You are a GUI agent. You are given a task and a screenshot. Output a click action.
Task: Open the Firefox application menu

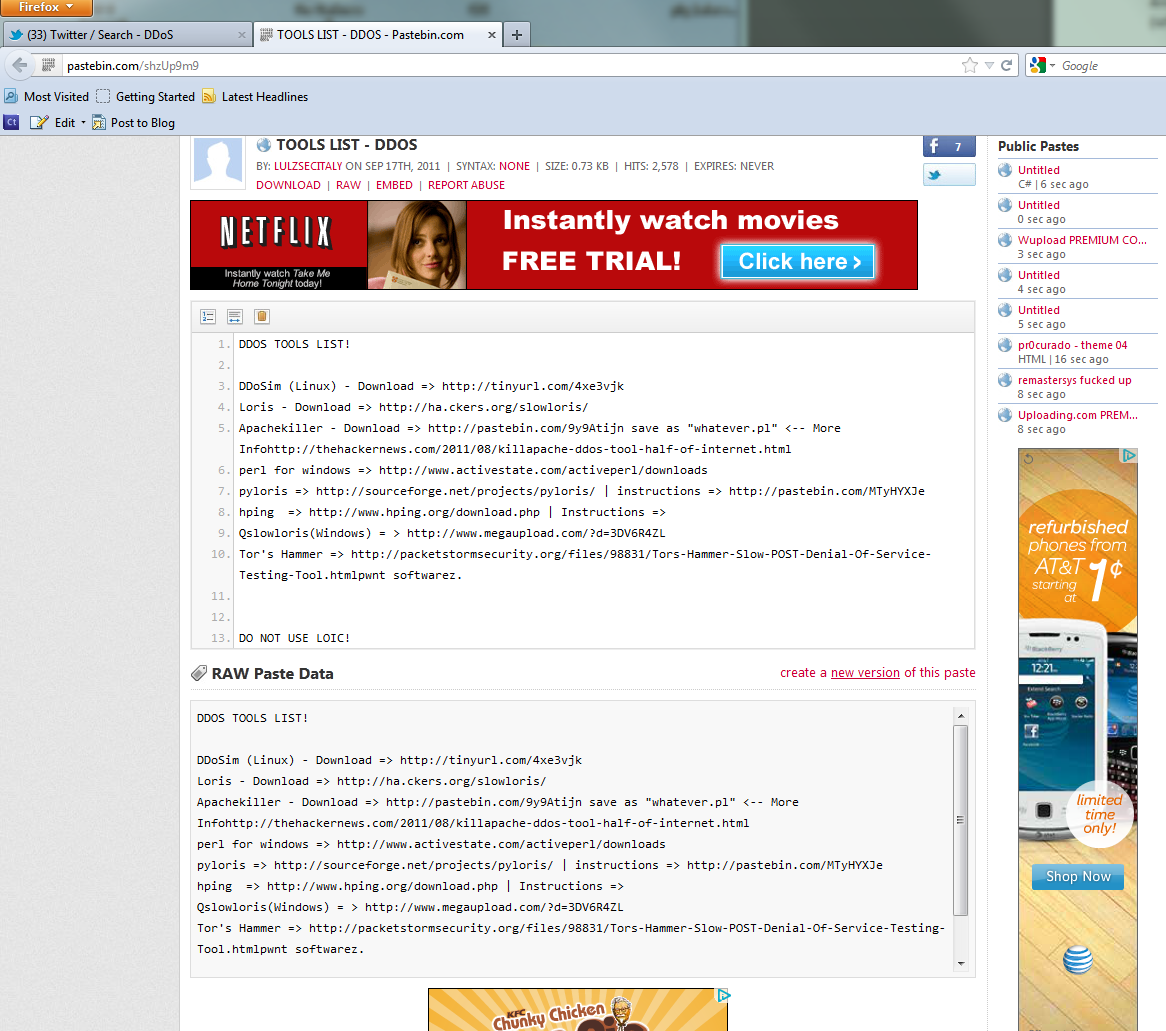[46, 7]
